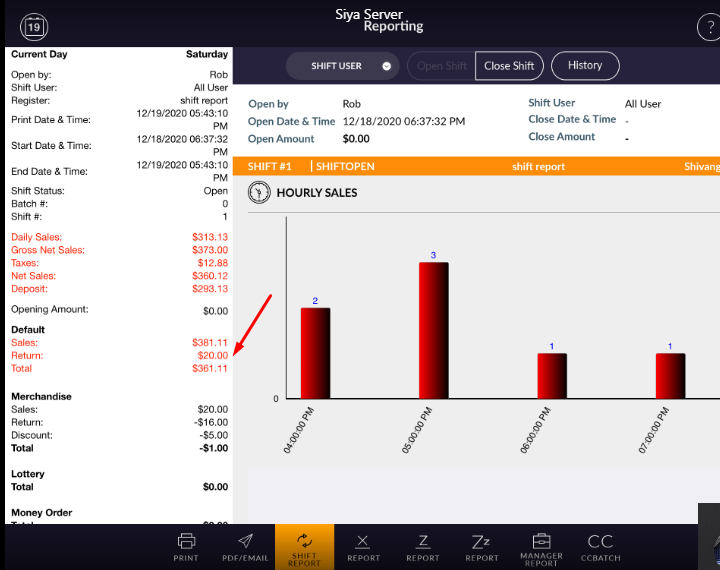Open the Manager Report briefcase icon
Viewport: 720px width, 570px height.
541,547
